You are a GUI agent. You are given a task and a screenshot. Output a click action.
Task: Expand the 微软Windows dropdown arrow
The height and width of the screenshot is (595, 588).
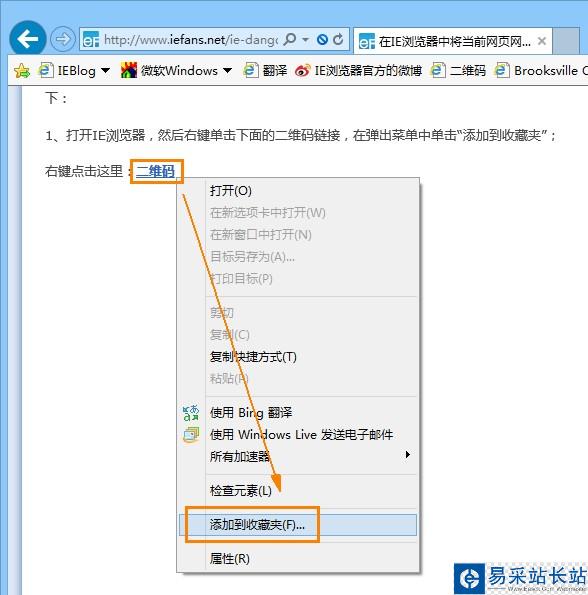(x=227, y=71)
